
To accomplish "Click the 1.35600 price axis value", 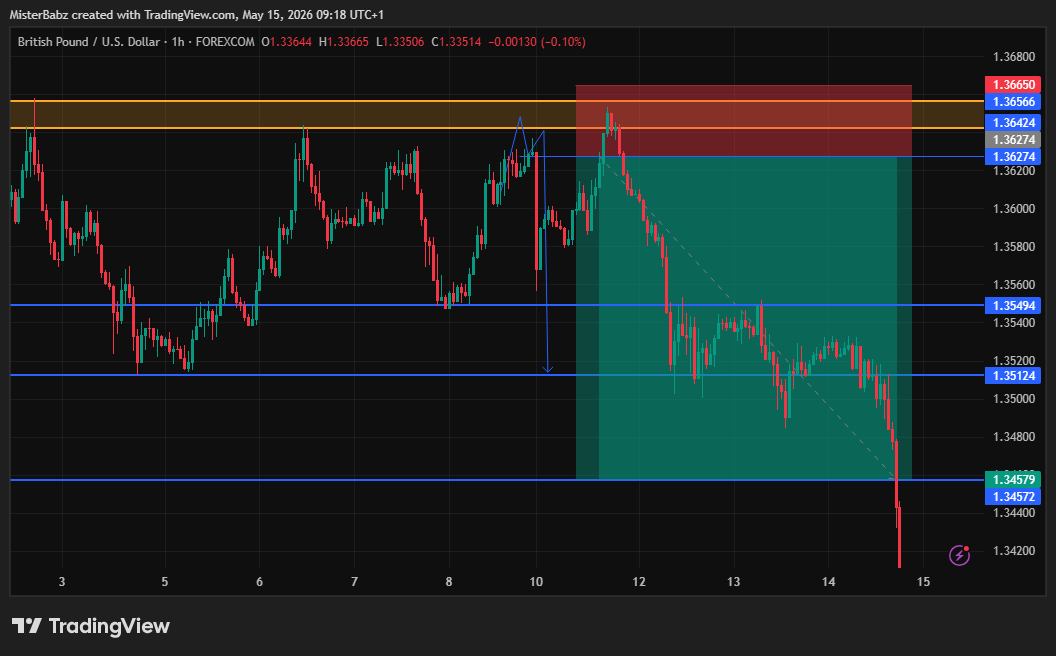I will point(1014,285).
